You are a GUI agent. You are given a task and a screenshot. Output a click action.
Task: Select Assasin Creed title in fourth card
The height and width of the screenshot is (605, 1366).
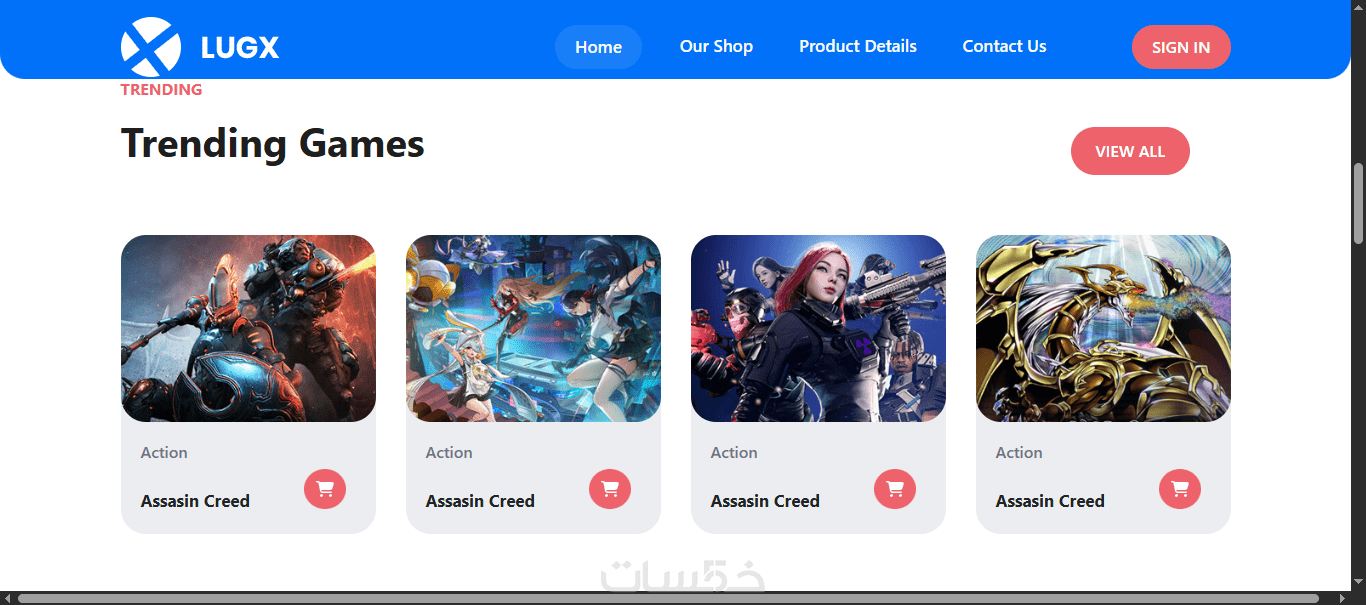tap(1050, 501)
